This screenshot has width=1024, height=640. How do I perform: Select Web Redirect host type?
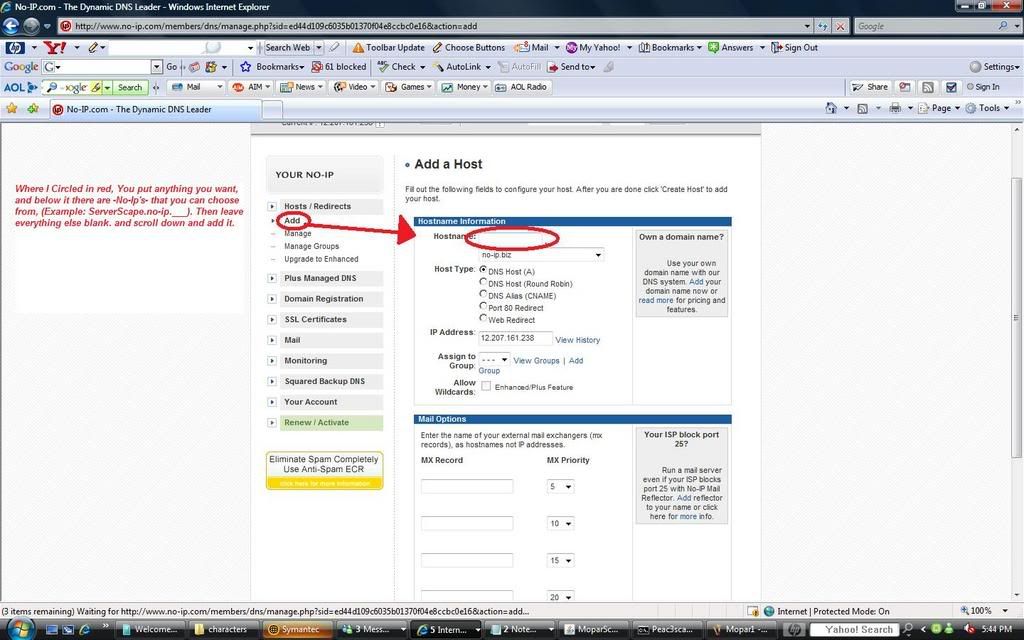(483, 318)
